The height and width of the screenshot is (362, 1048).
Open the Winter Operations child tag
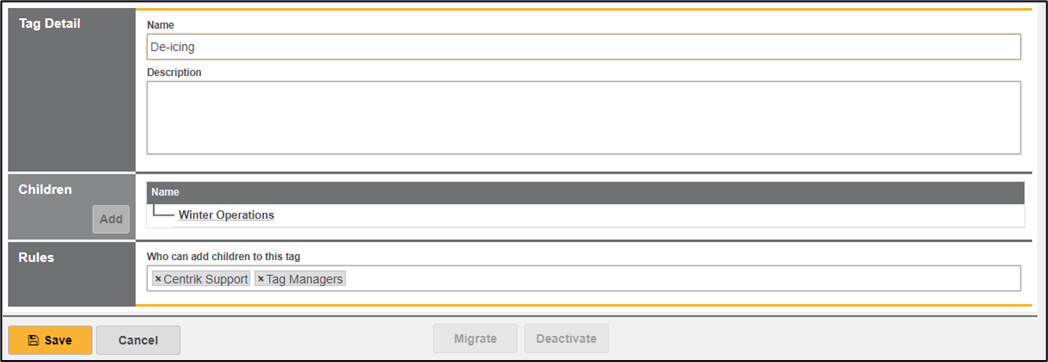coord(226,215)
